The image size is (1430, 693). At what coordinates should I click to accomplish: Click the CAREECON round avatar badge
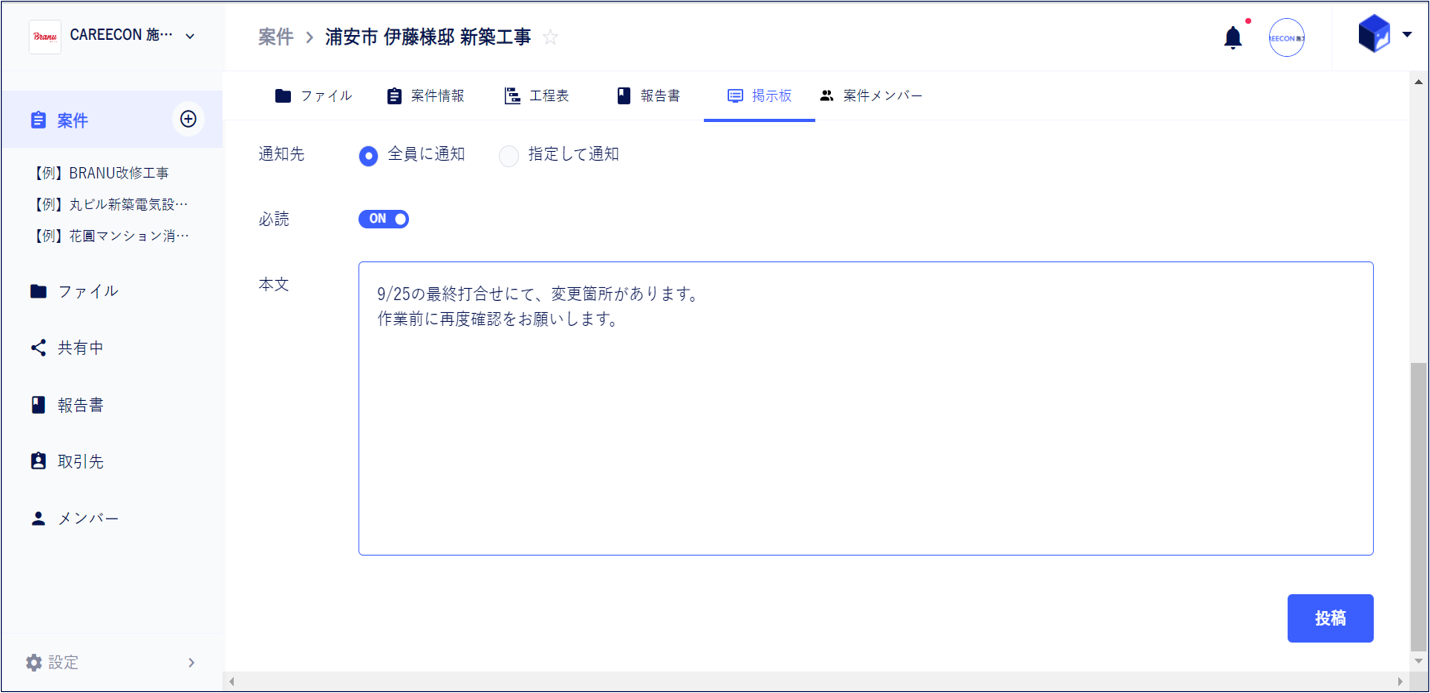point(1286,38)
